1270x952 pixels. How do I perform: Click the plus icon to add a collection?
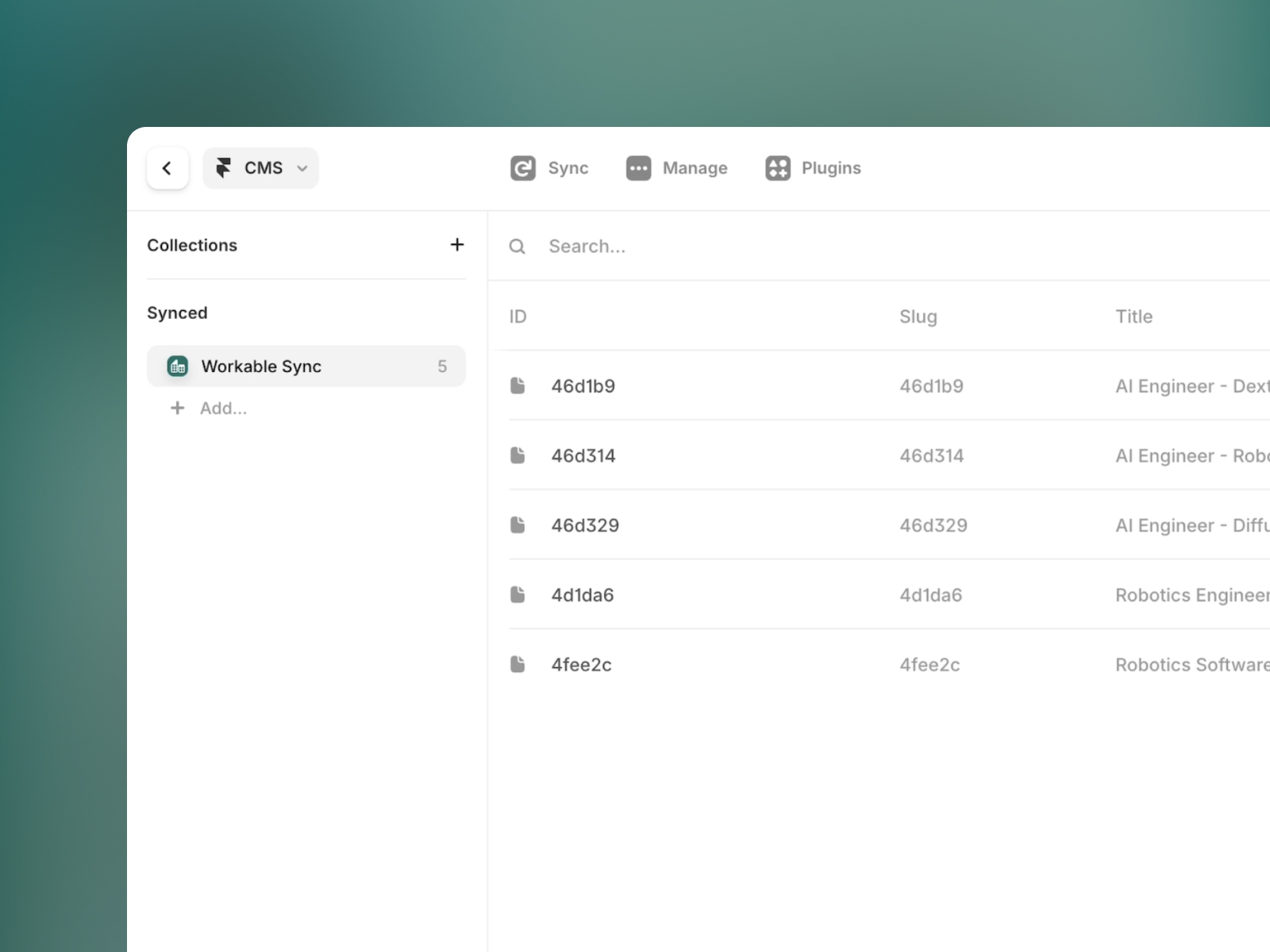point(457,244)
